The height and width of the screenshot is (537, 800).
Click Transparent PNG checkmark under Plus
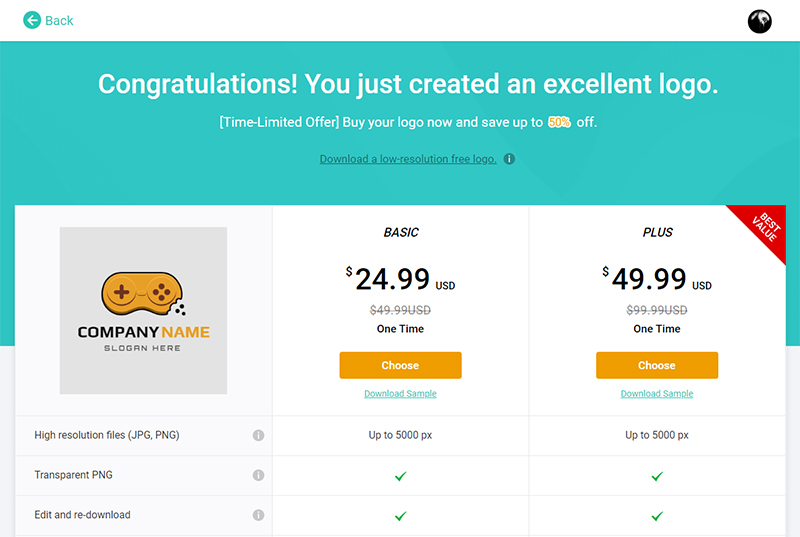click(x=657, y=476)
